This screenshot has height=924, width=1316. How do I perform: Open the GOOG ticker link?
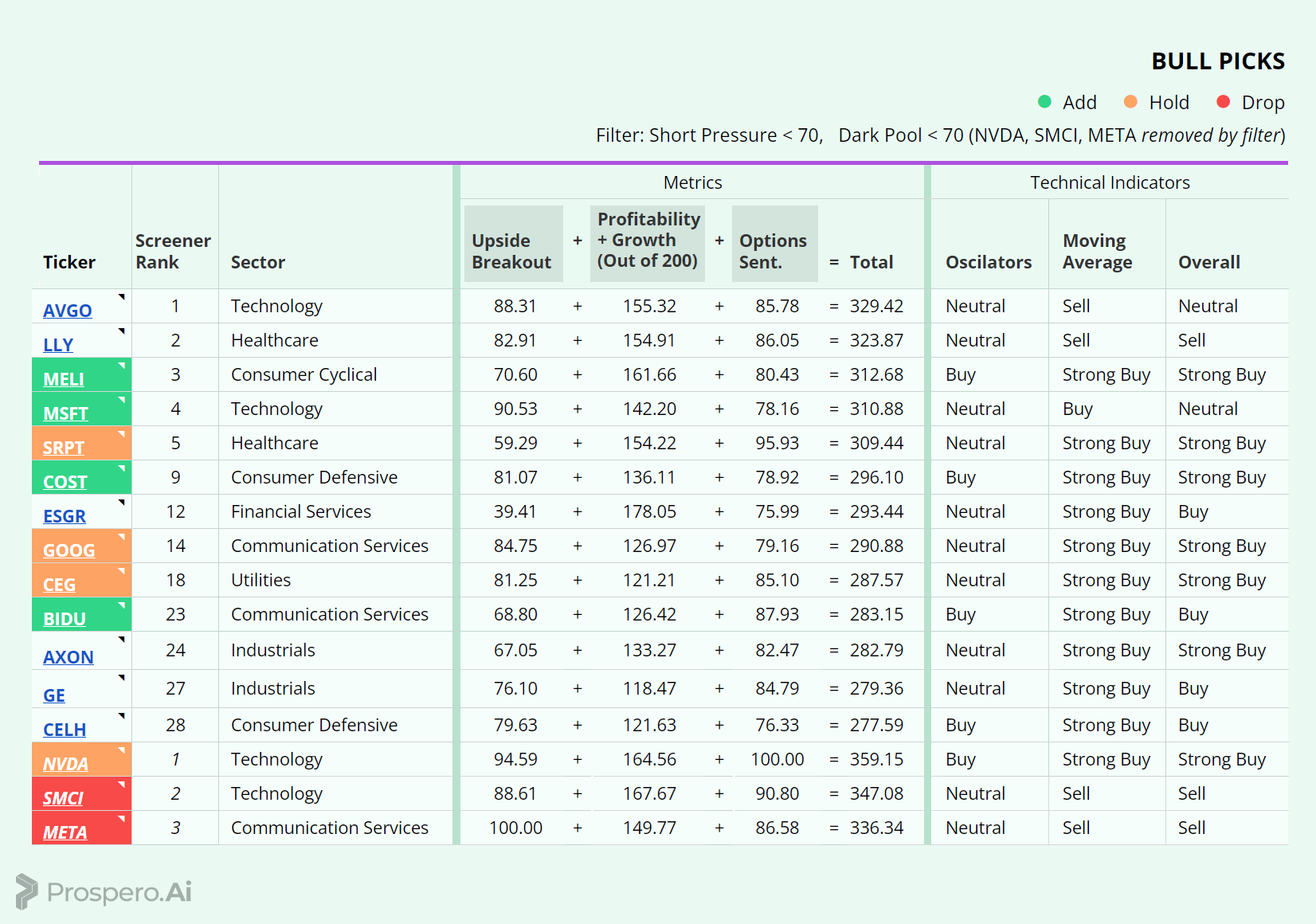[x=69, y=550]
